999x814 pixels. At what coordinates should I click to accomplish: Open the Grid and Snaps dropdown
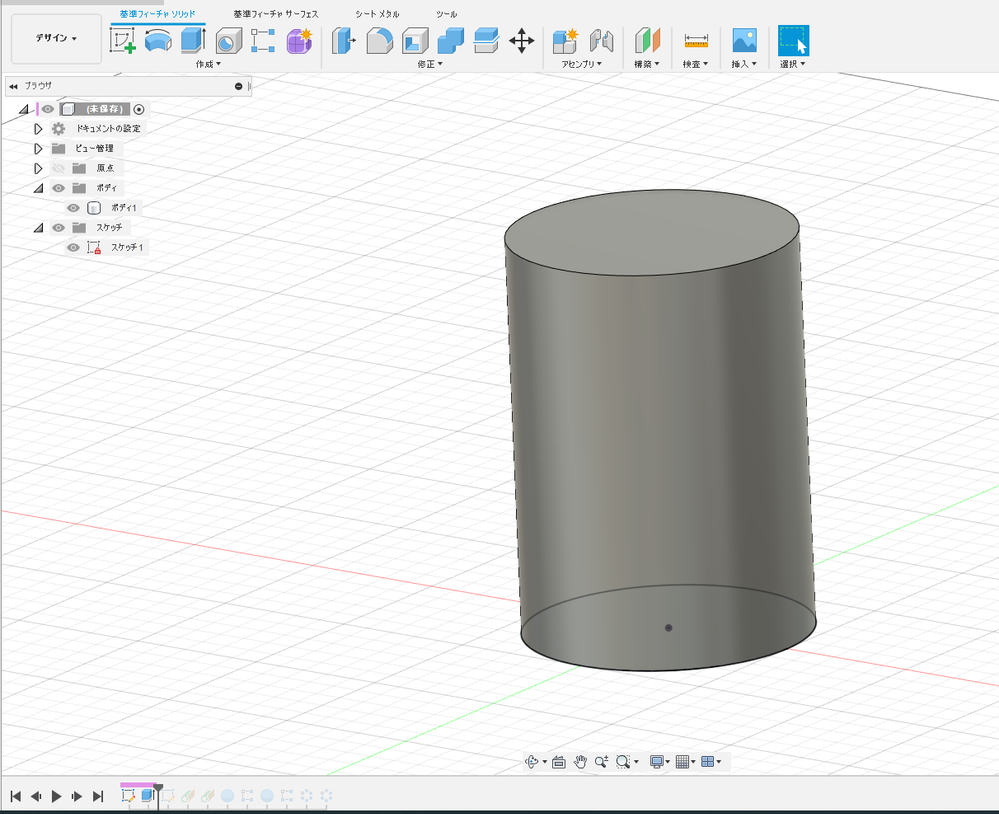click(686, 762)
